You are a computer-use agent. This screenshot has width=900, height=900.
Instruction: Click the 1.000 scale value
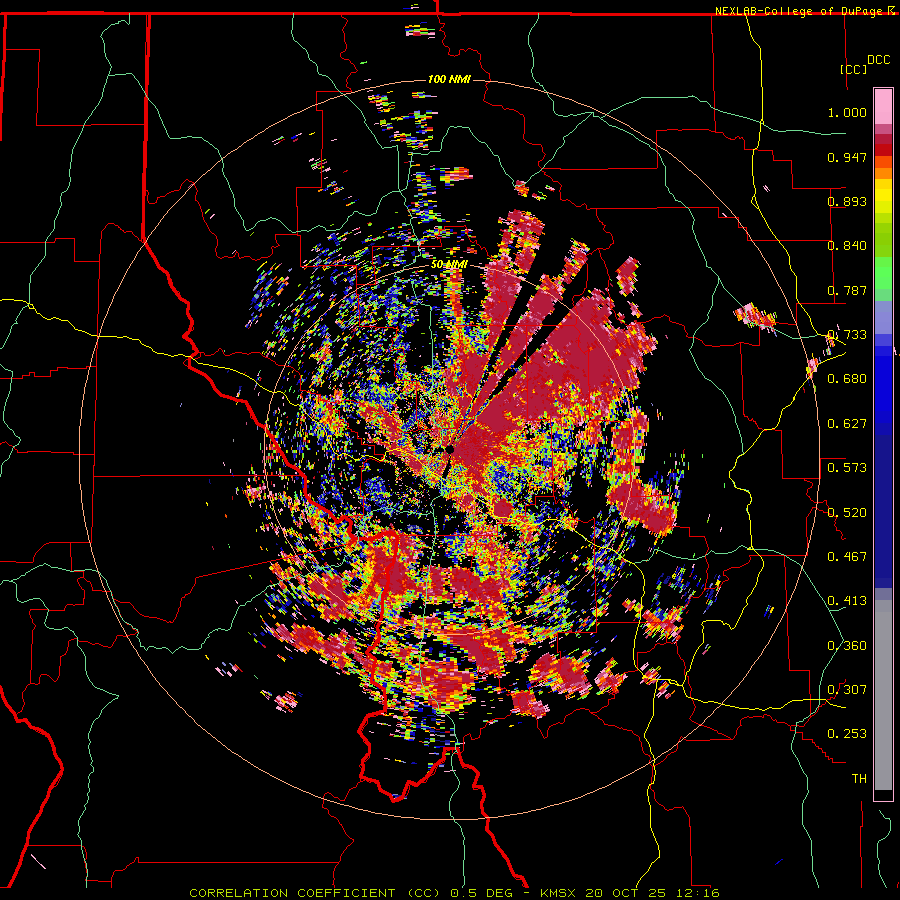847,112
